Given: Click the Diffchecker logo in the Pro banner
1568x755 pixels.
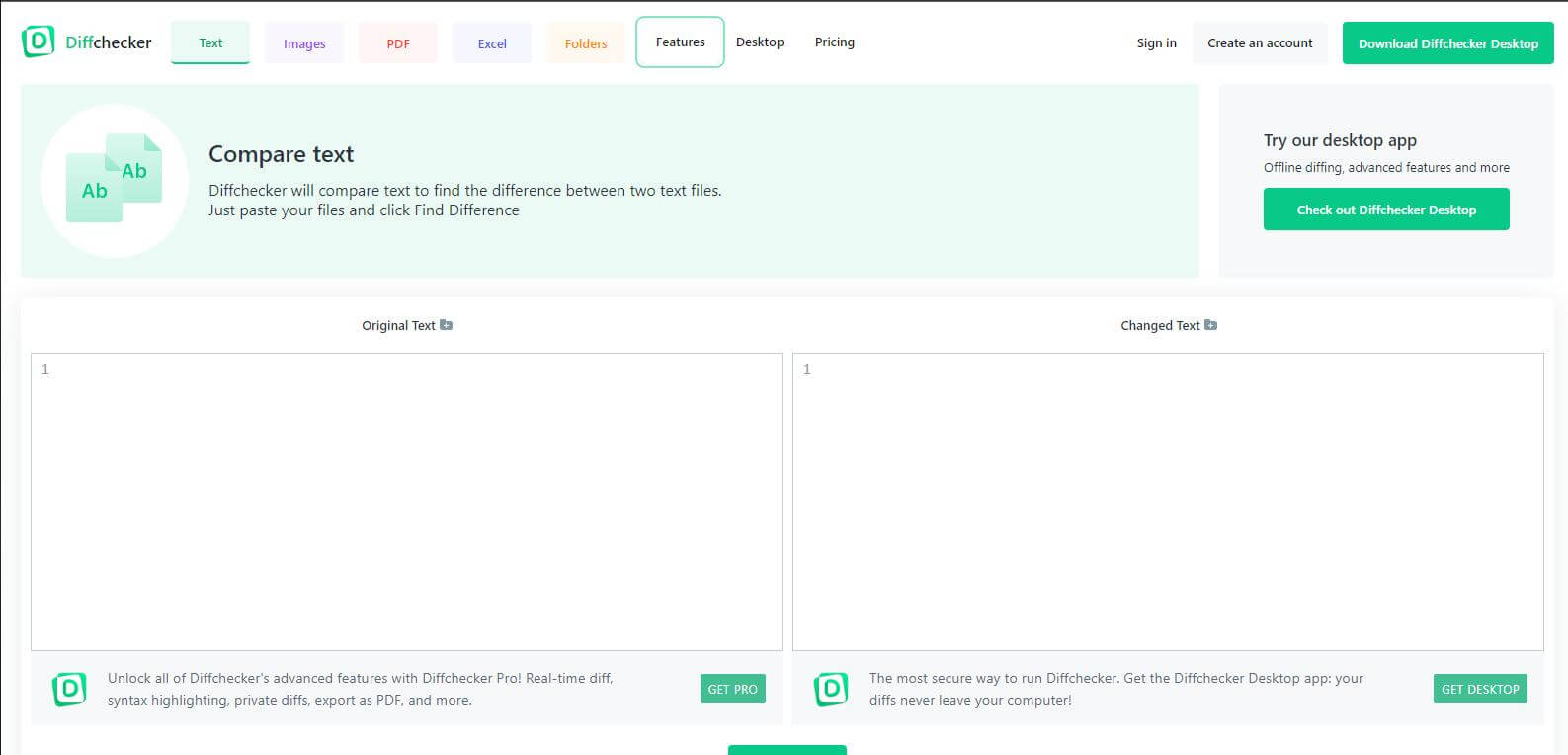Looking at the screenshot, I should 69,689.
